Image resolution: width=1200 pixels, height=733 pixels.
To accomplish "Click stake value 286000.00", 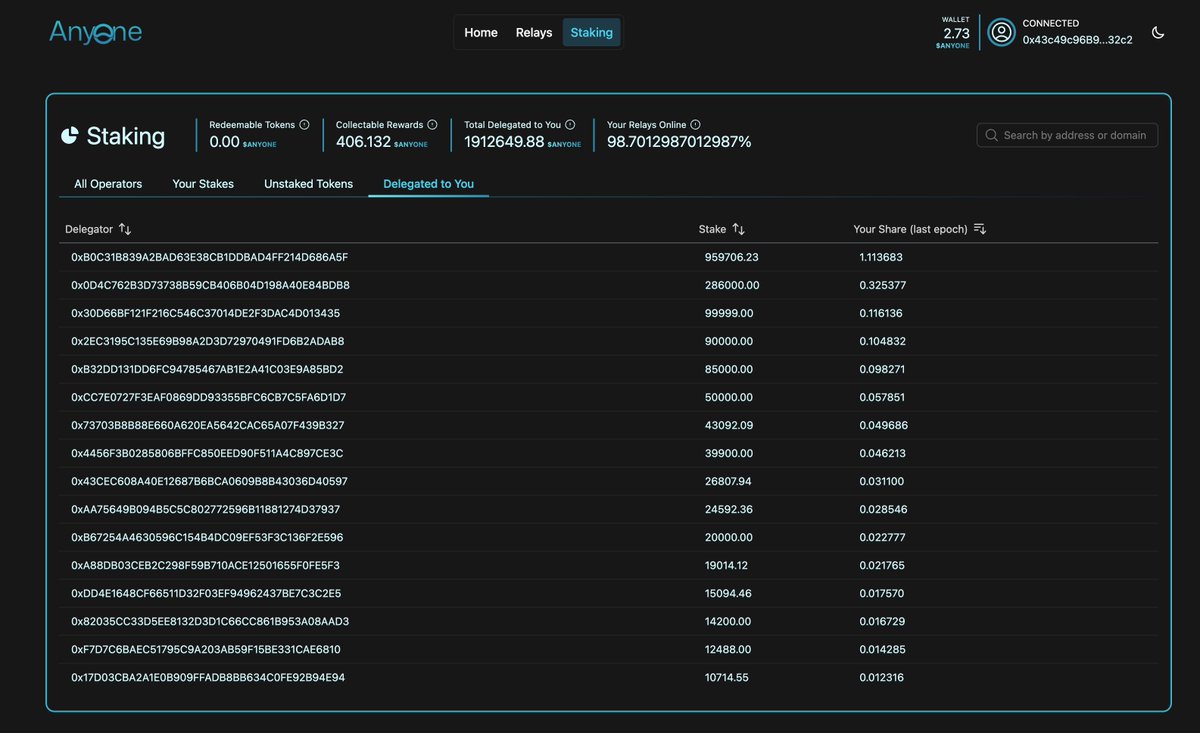I will tap(732, 285).
